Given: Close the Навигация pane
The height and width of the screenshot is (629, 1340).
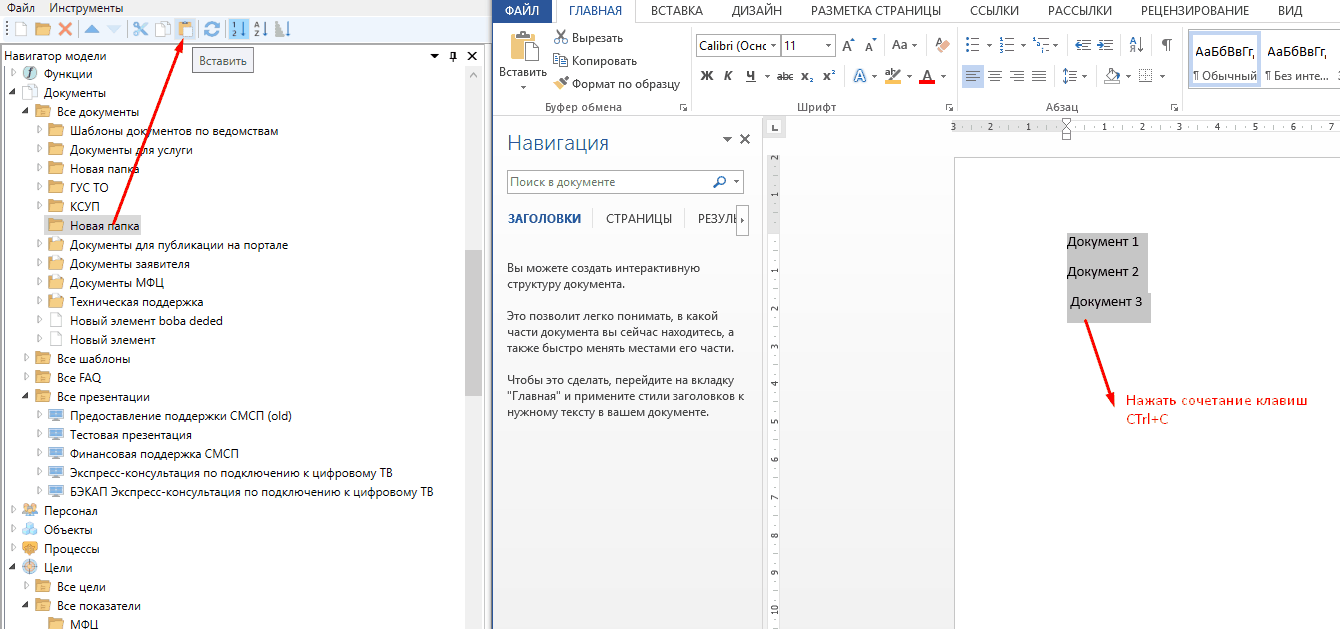Looking at the screenshot, I should pos(745,140).
